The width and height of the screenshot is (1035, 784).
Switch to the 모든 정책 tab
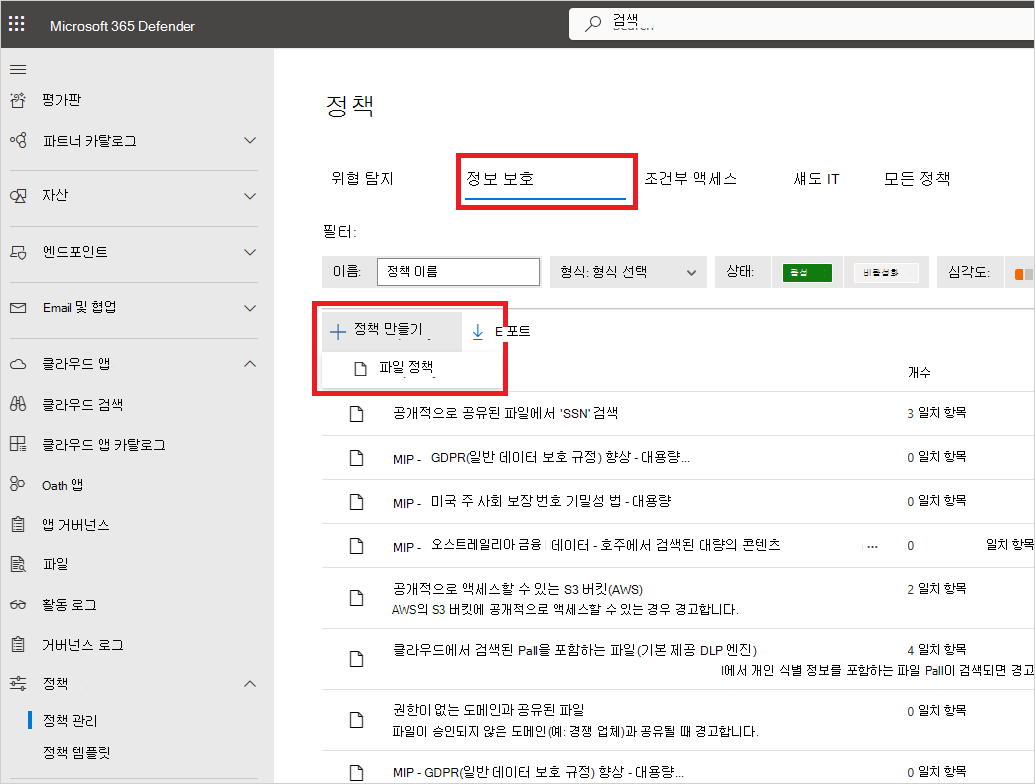916,179
